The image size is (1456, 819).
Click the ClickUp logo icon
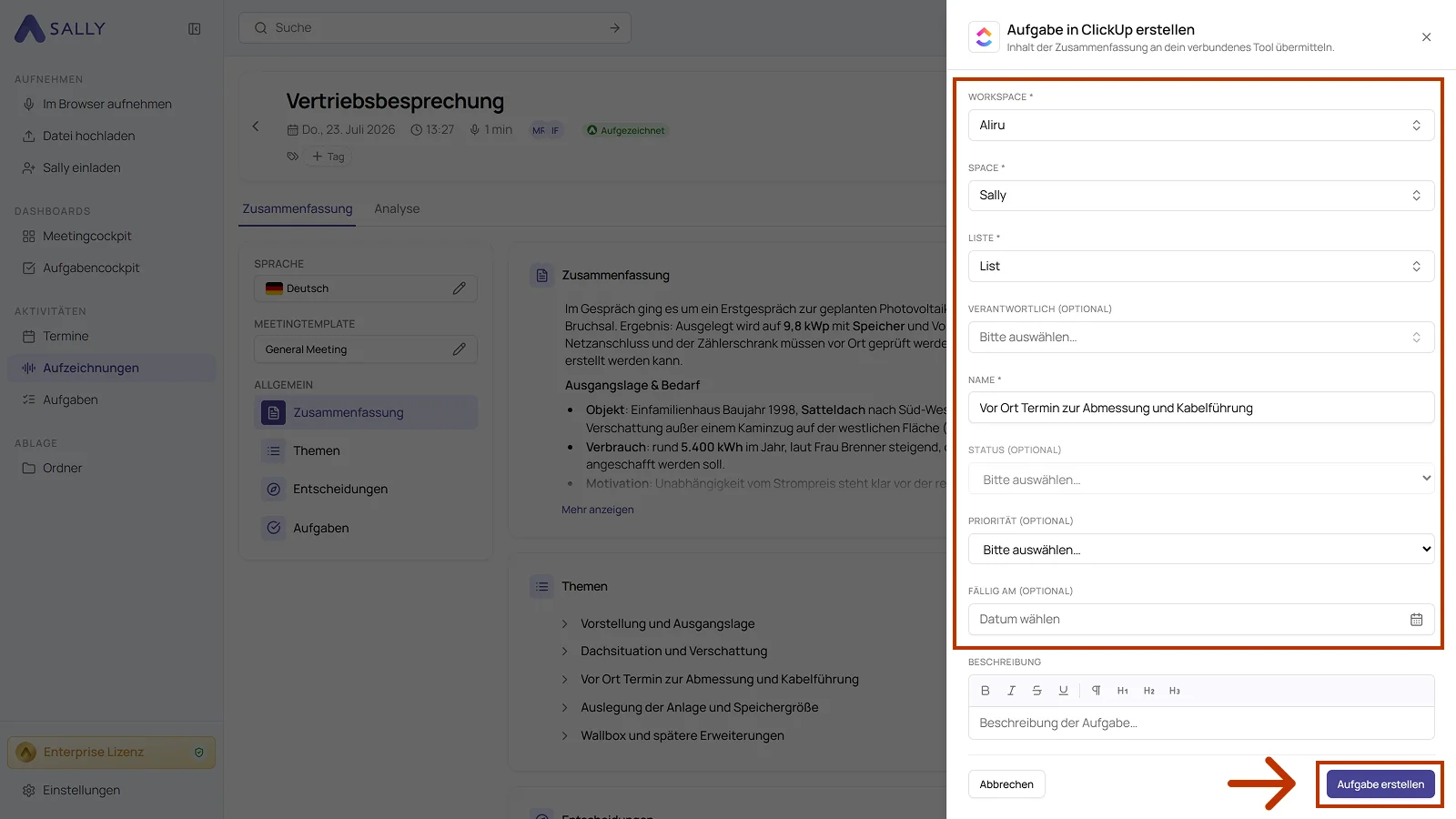click(x=984, y=36)
